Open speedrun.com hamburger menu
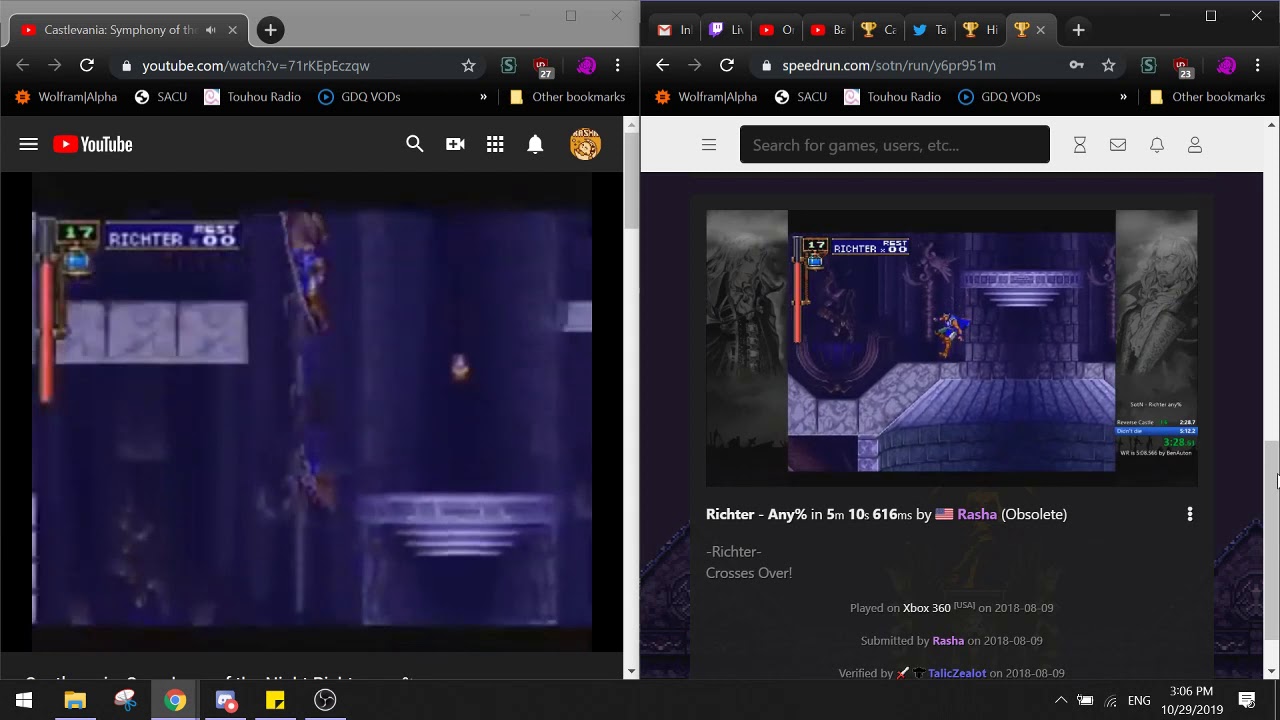Viewport: 1280px width, 720px height. pyautogui.click(x=709, y=145)
